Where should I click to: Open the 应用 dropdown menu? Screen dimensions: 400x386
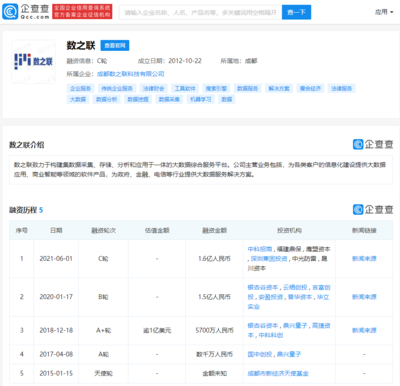(384, 12)
